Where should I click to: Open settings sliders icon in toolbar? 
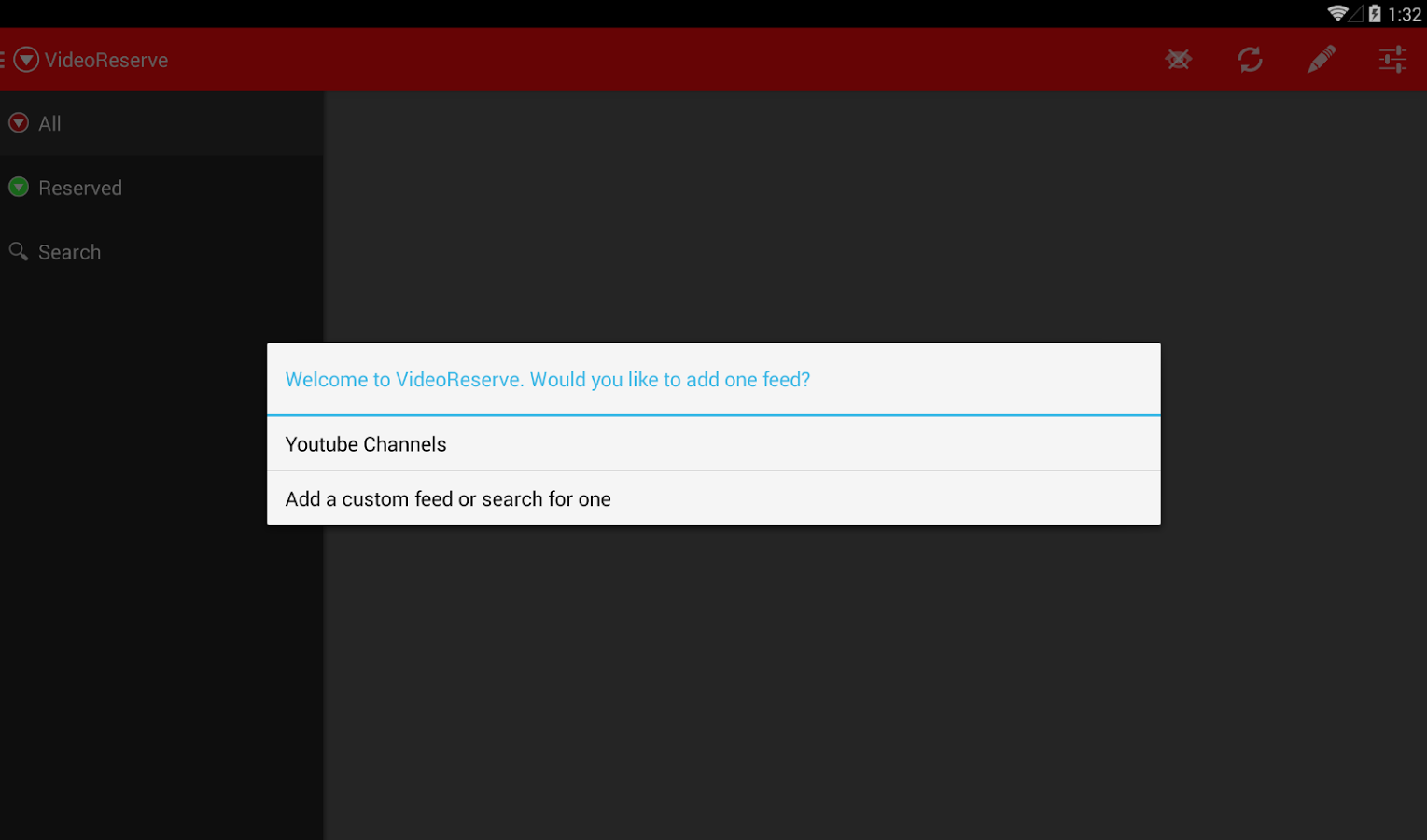click(1392, 60)
